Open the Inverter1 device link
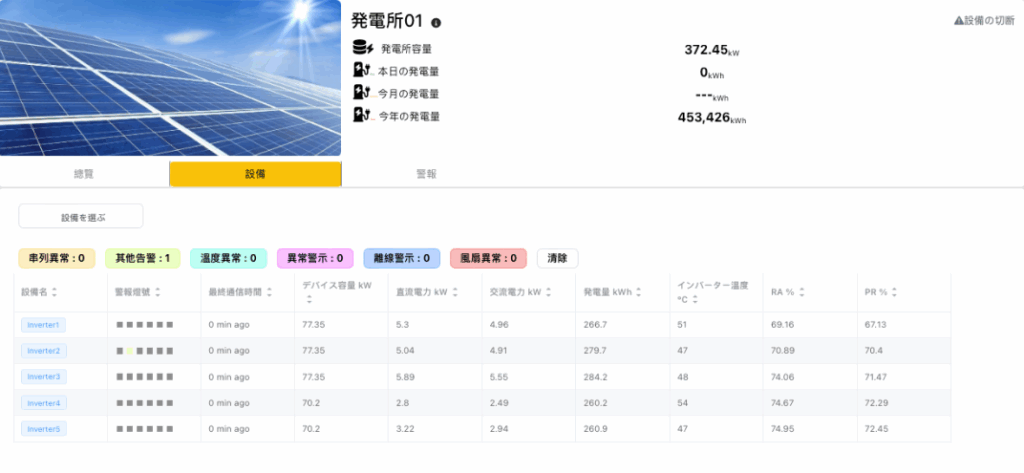Screen dimensions: 1024x473 [x=44, y=325]
